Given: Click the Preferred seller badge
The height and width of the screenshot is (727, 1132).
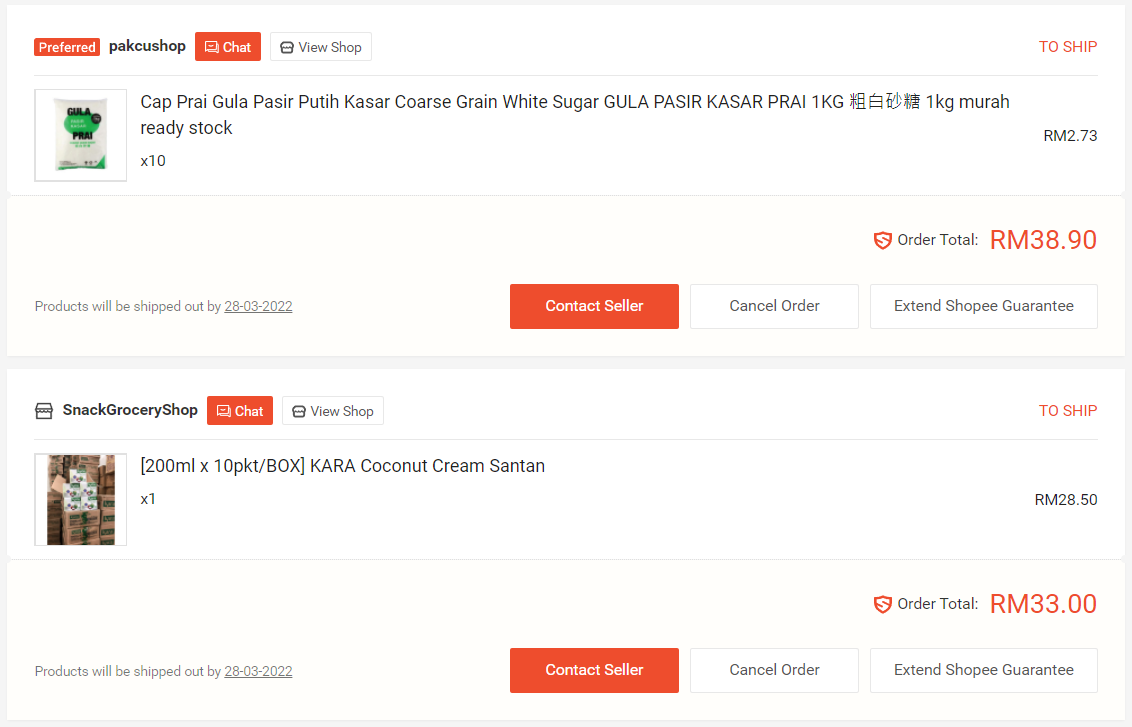Looking at the screenshot, I should 67,47.
